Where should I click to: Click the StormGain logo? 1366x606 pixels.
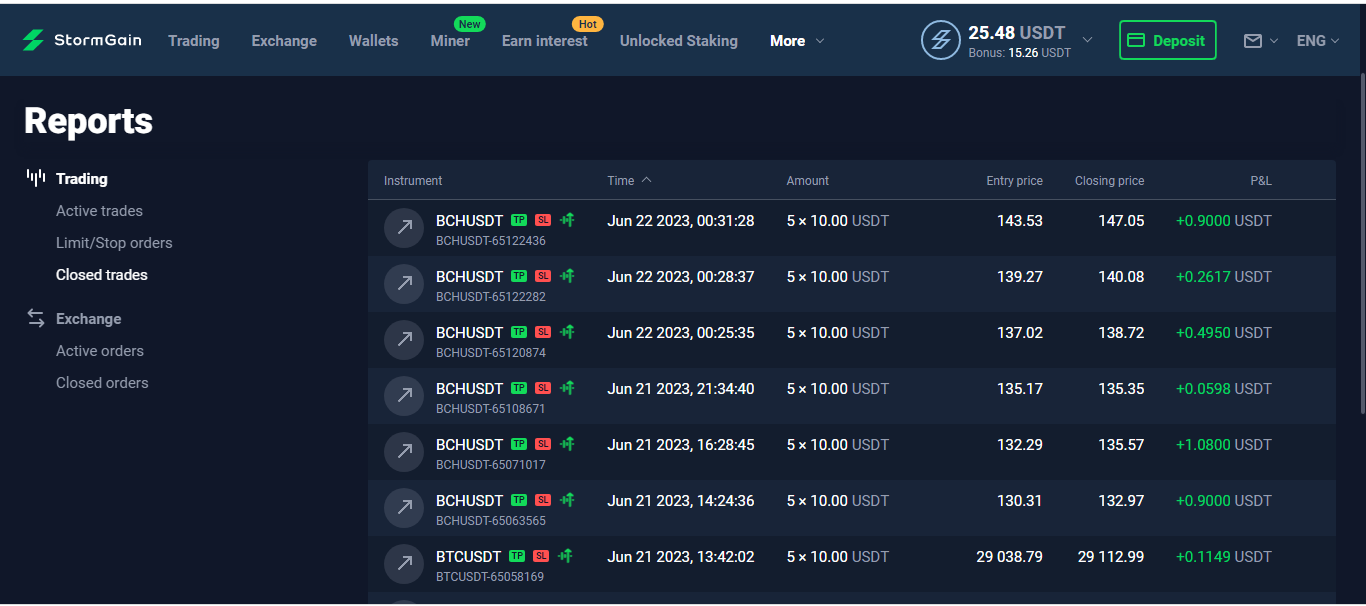(x=82, y=40)
